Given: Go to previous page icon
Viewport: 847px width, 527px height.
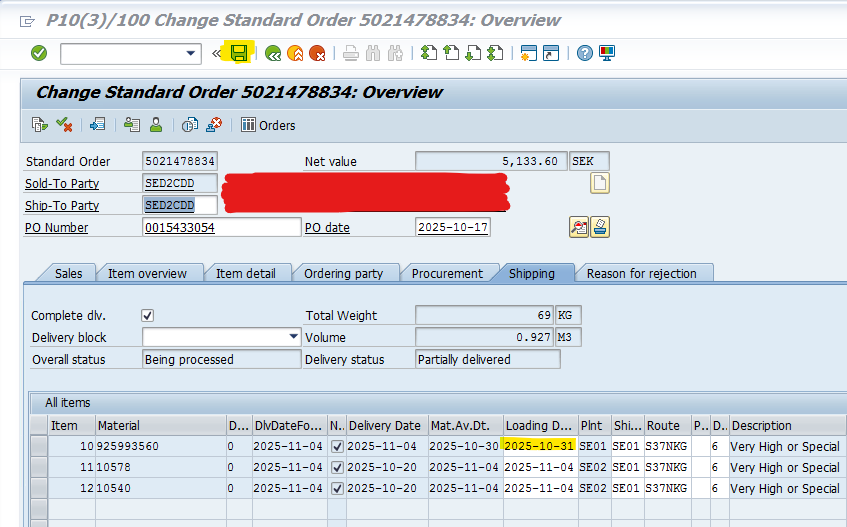Looking at the screenshot, I should tap(451, 53).
